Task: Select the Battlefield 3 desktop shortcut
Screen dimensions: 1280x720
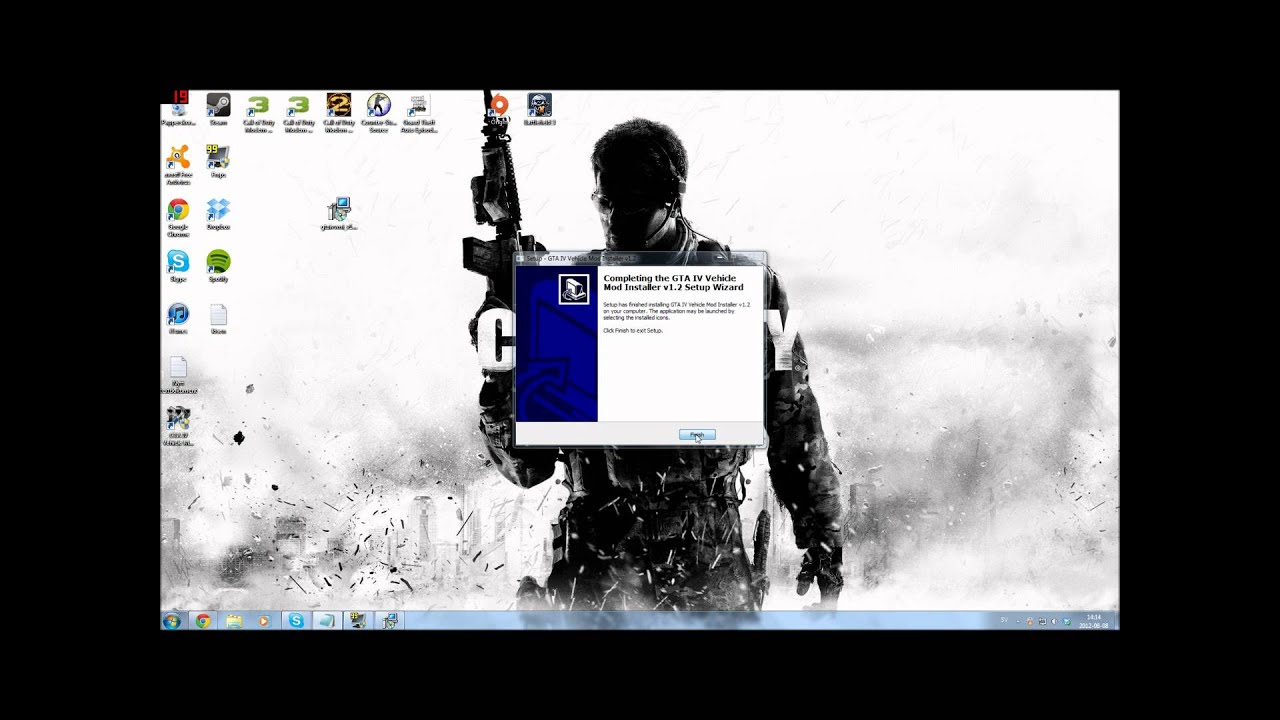Action: tap(539, 110)
